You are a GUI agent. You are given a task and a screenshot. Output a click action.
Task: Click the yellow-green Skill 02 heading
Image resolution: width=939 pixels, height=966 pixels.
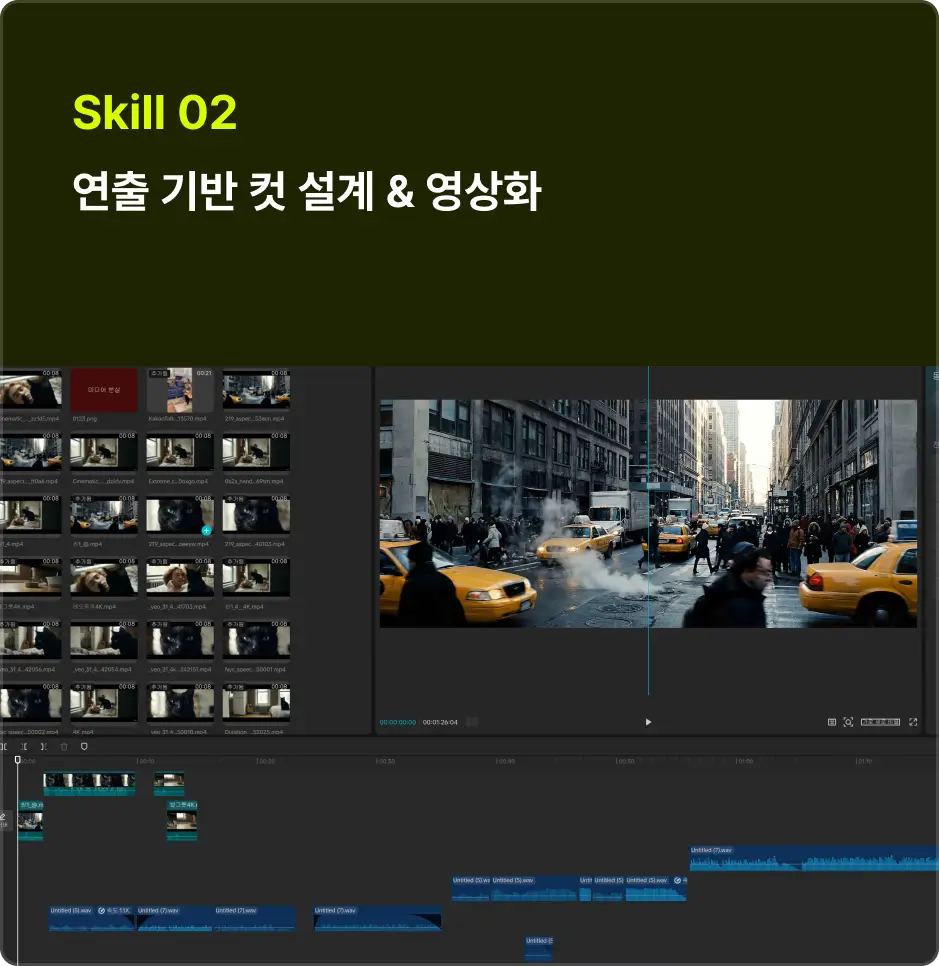[x=155, y=112]
